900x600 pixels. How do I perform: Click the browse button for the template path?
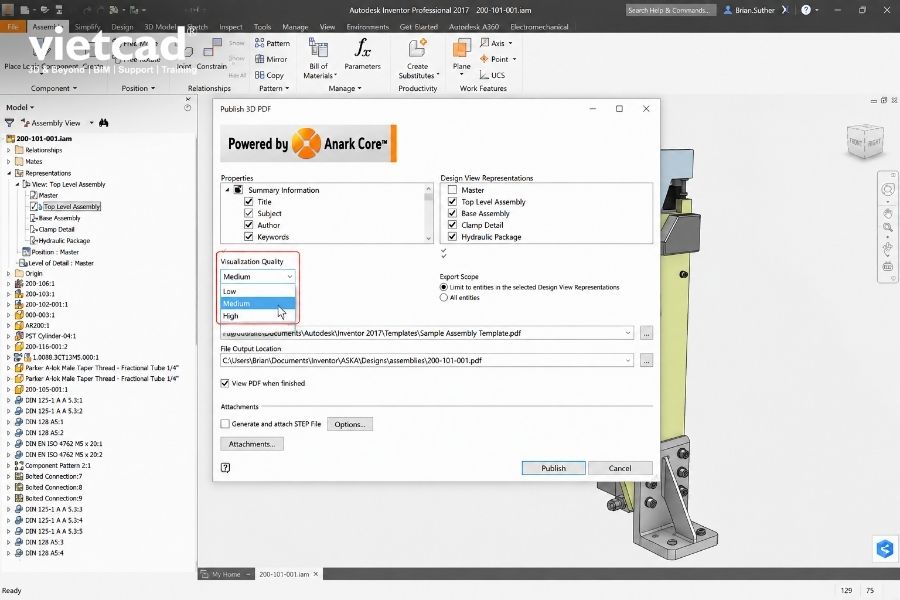coord(646,333)
